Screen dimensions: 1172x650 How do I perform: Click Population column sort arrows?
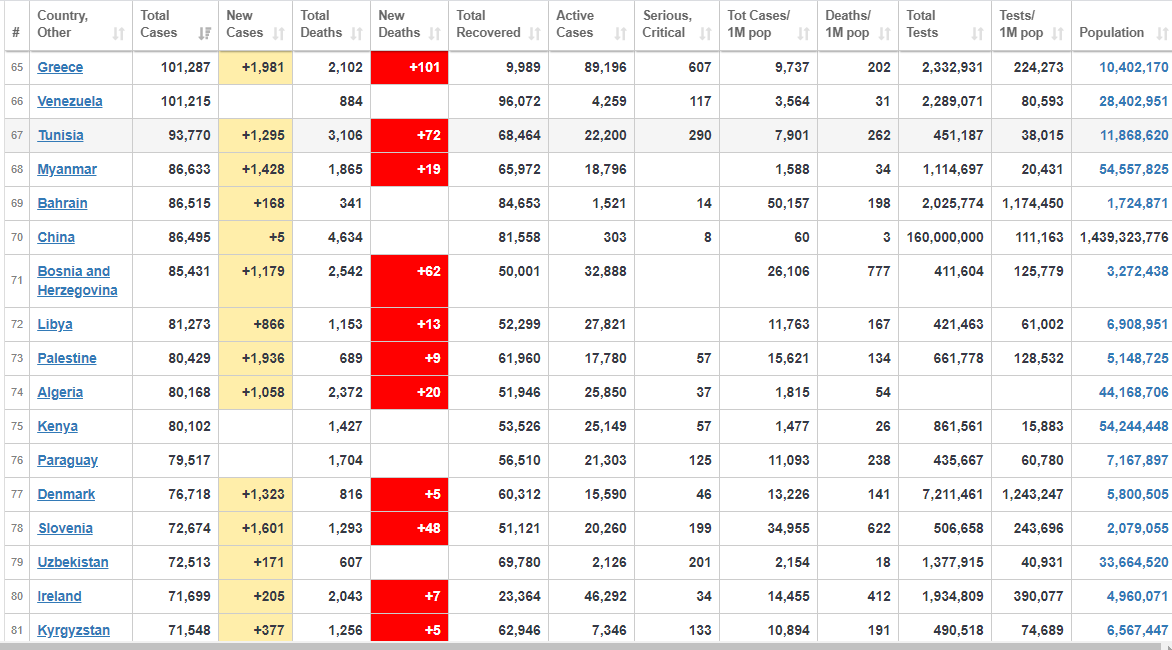tap(1162, 34)
